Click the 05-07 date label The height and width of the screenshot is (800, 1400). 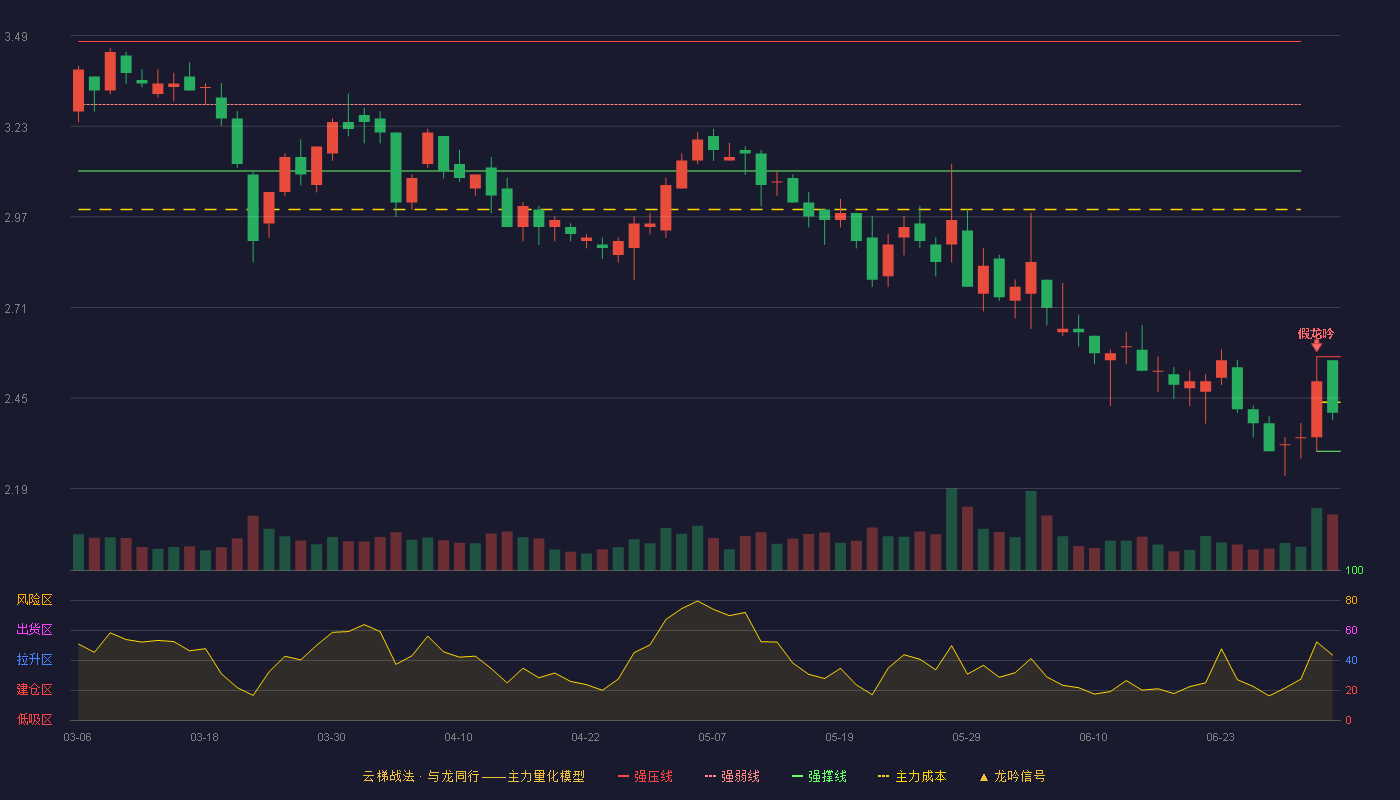click(712, 737)
